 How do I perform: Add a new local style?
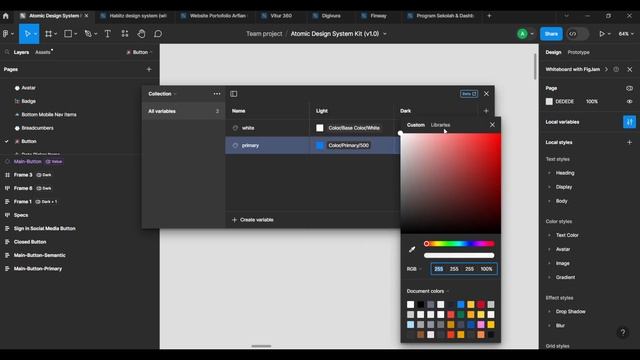pos(629,142)
